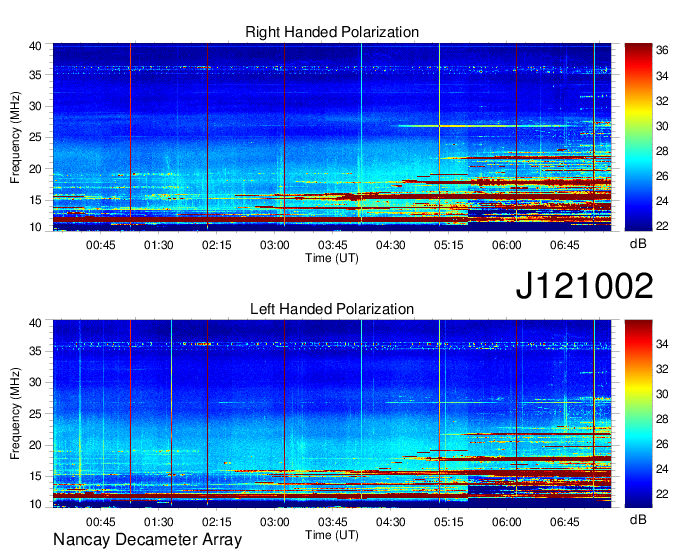Viewport: 680px width, 552px height.
Task: Click the top right-handed polarization spectrogram
Action: 332,137
